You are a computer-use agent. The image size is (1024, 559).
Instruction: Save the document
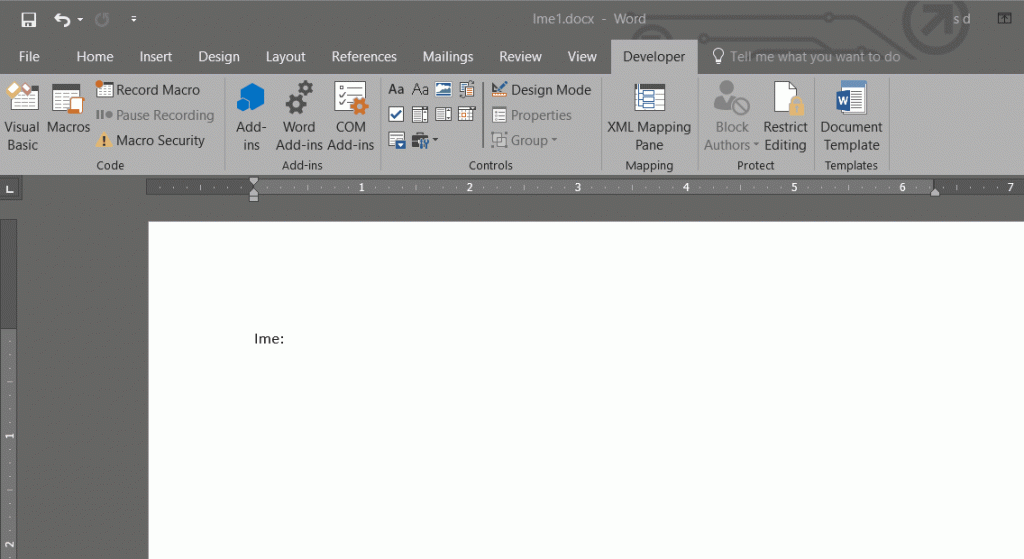tap(29, 20)
